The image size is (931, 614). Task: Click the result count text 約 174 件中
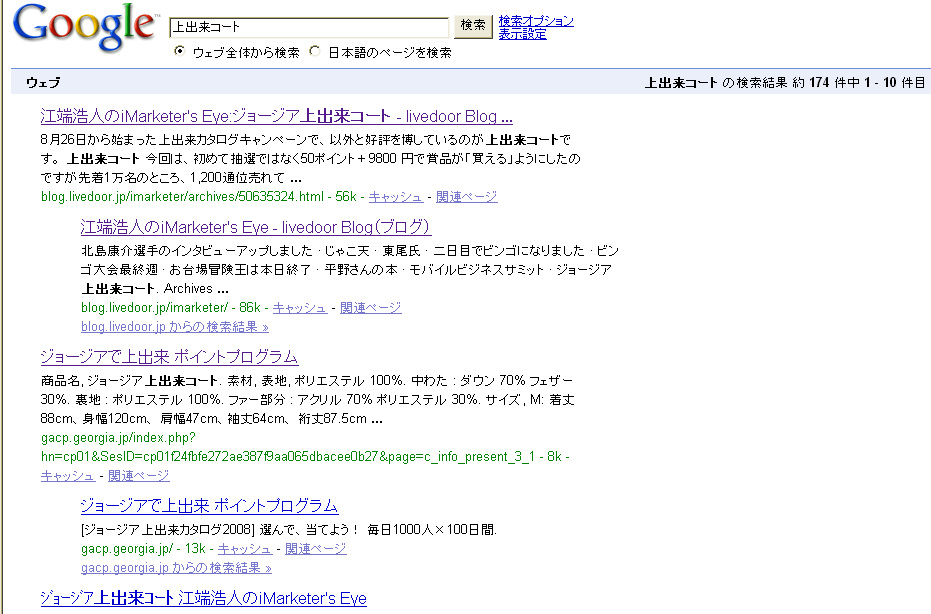(x=826, y=83)
